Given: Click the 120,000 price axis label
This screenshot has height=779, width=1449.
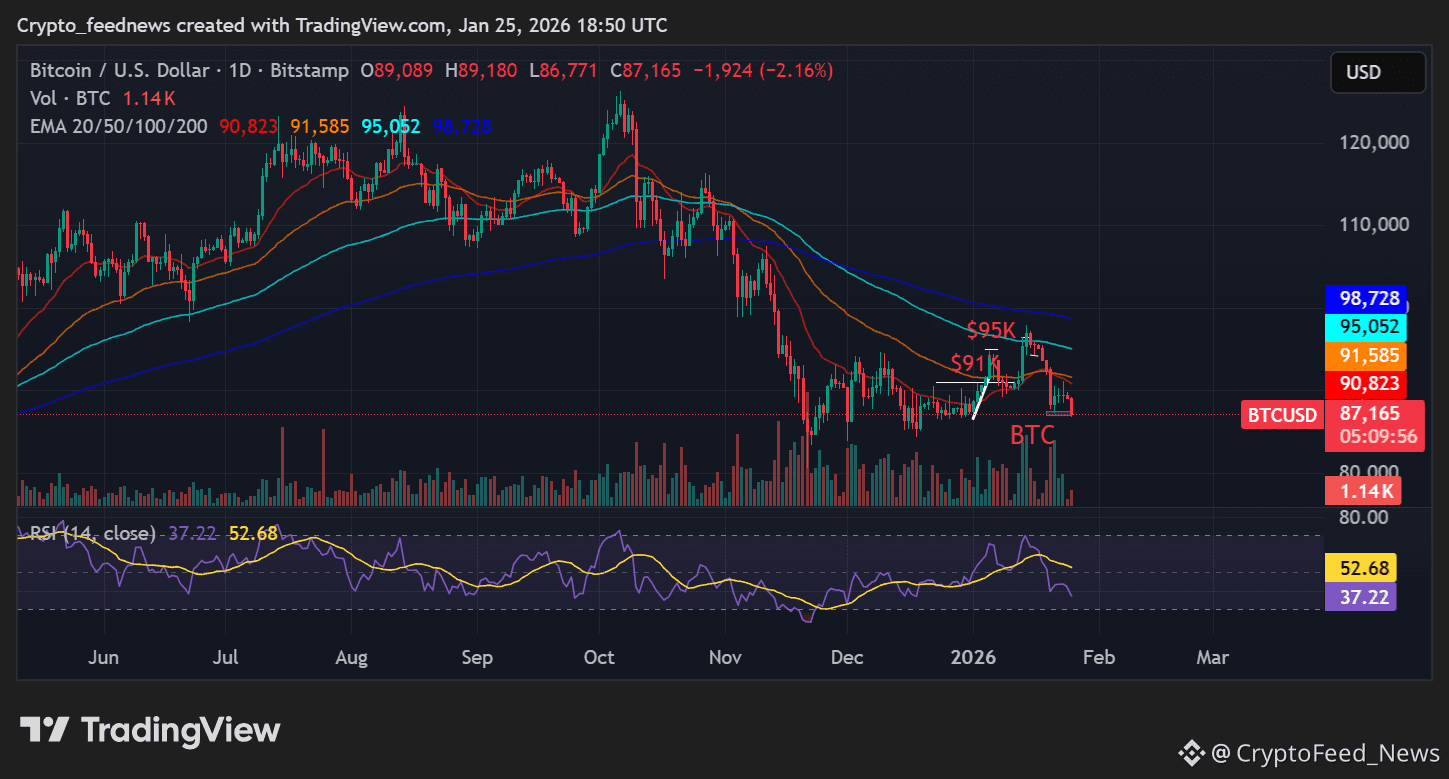Looking at the screenshot, I should pyautogui.click(x=1373, y=142).
